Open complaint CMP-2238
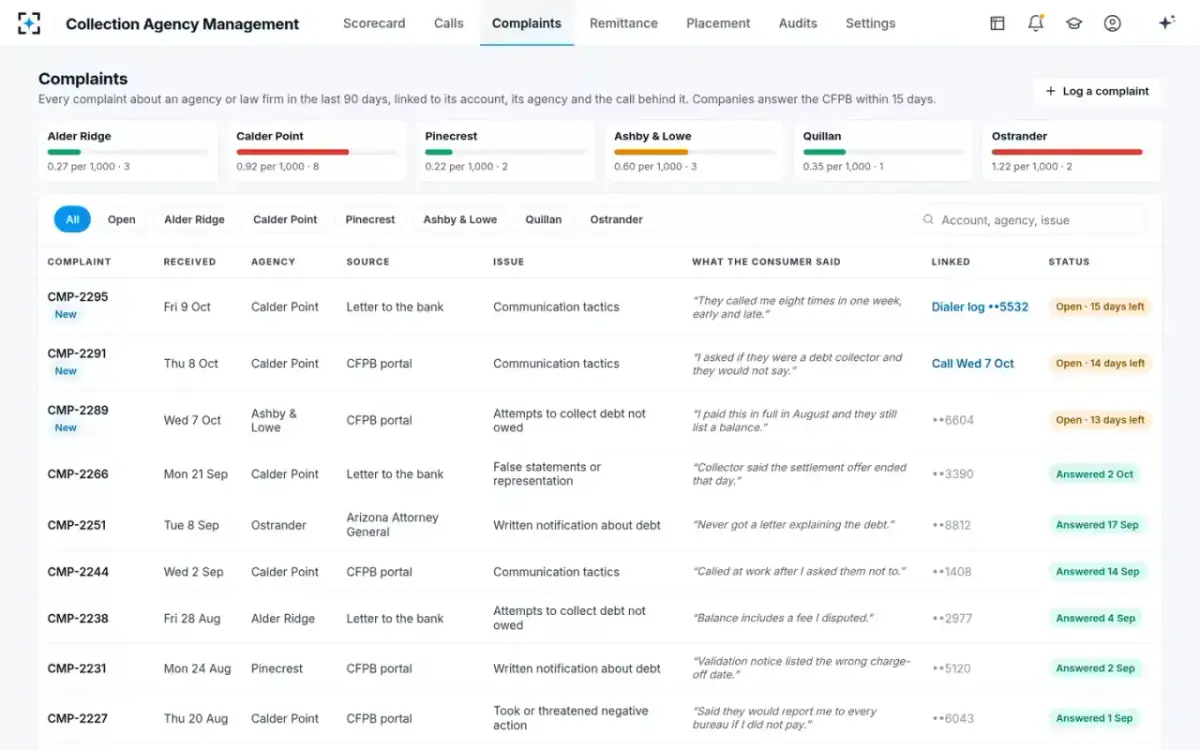Image resolution: width=1200 pixels, height=750 pixels. 78,619
